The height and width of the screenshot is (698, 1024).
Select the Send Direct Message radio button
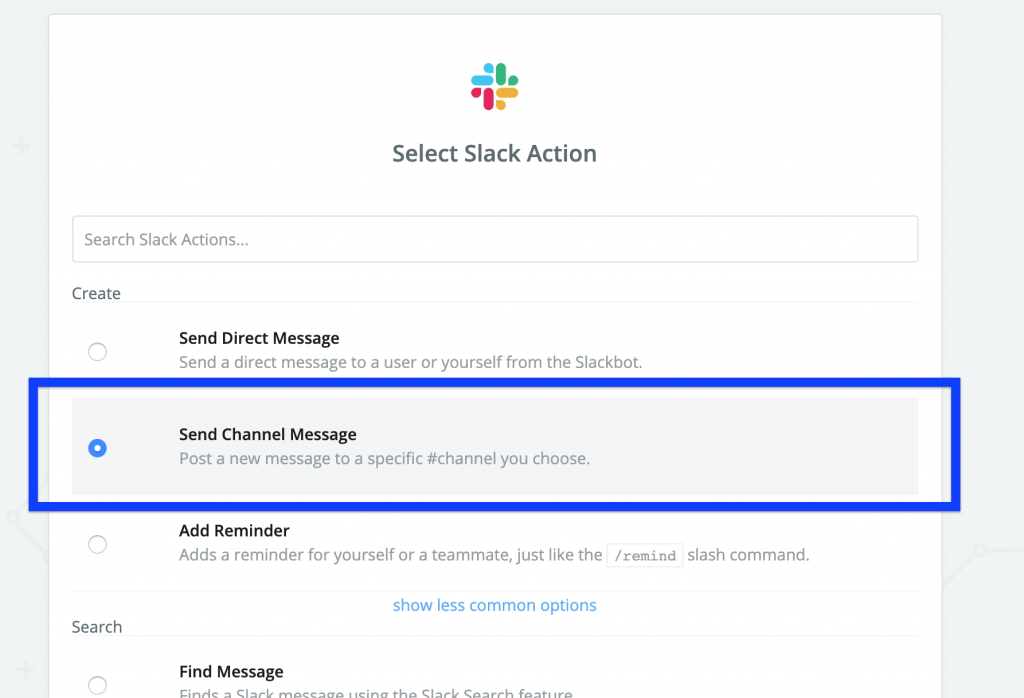(x=97, y=352)
